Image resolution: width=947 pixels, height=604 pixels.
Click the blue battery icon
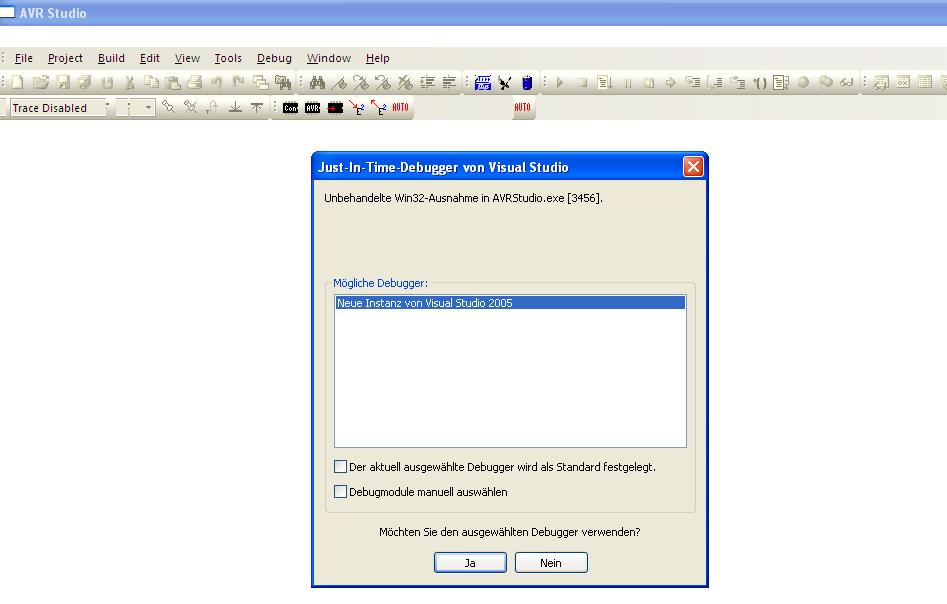click(x=527, y=83)
